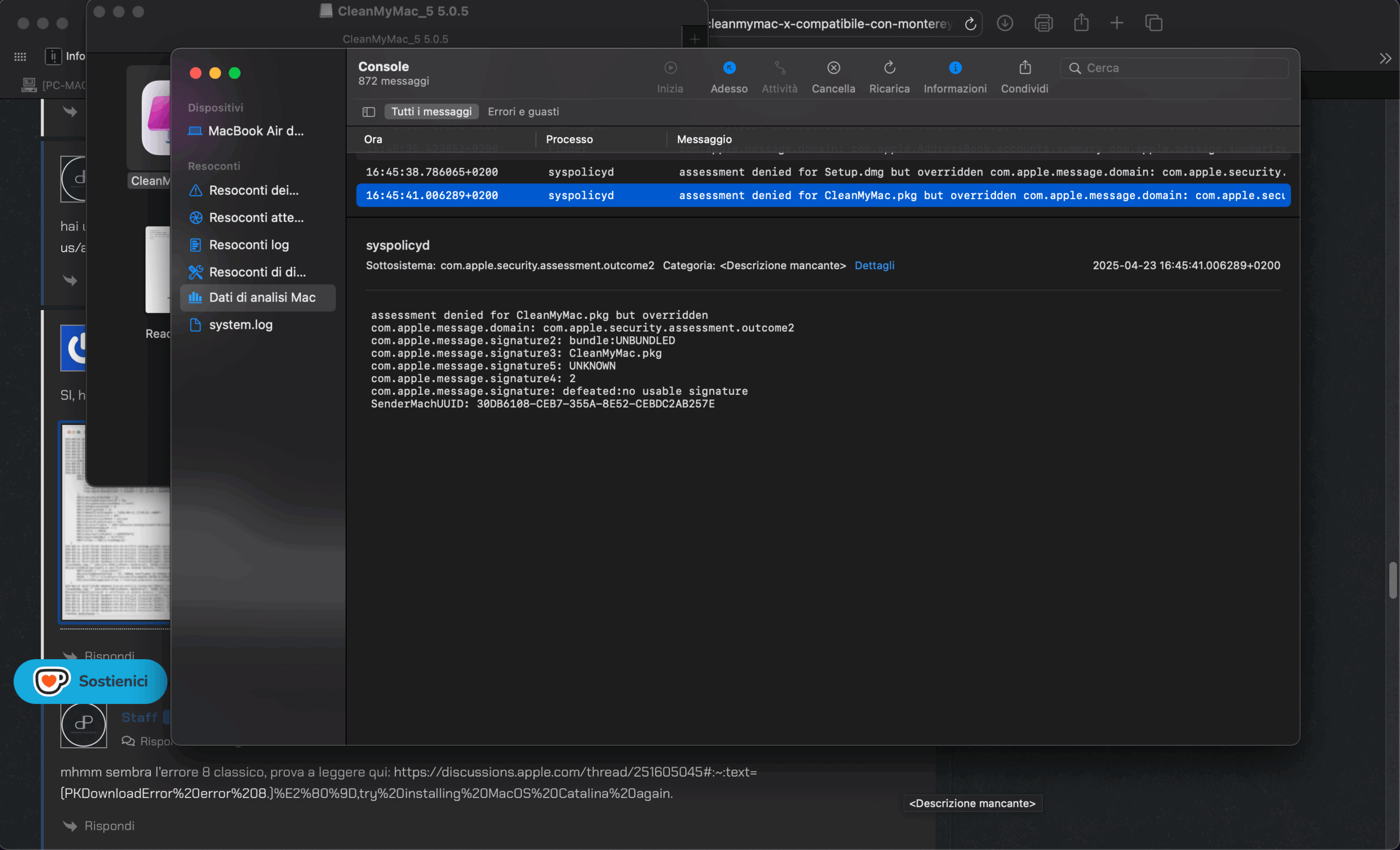Open Resoconti atte... spin reports item
This screenshot has width=1400, height=850.
click(258, 218)
